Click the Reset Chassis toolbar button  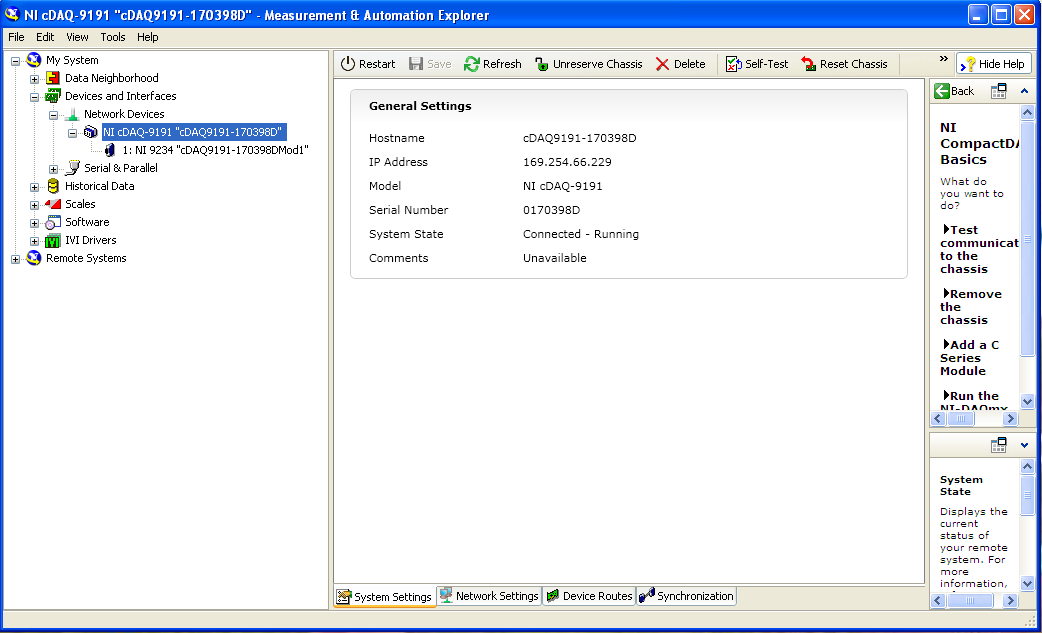845,64
